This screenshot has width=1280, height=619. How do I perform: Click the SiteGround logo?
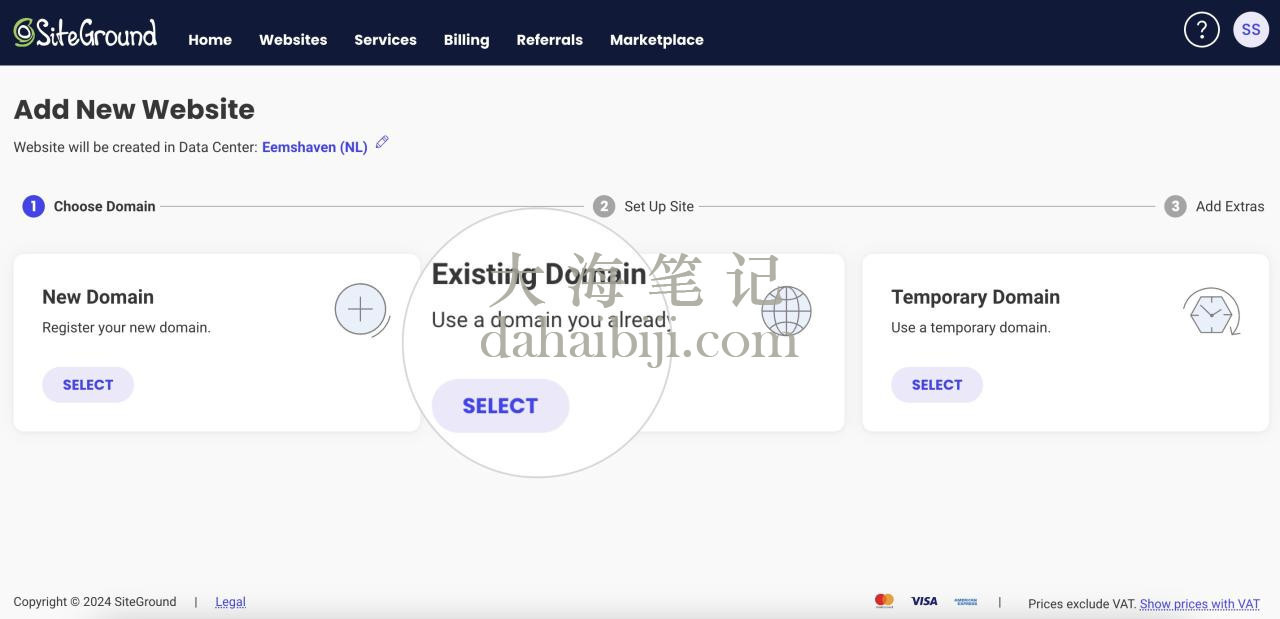(x=85, y=33)
